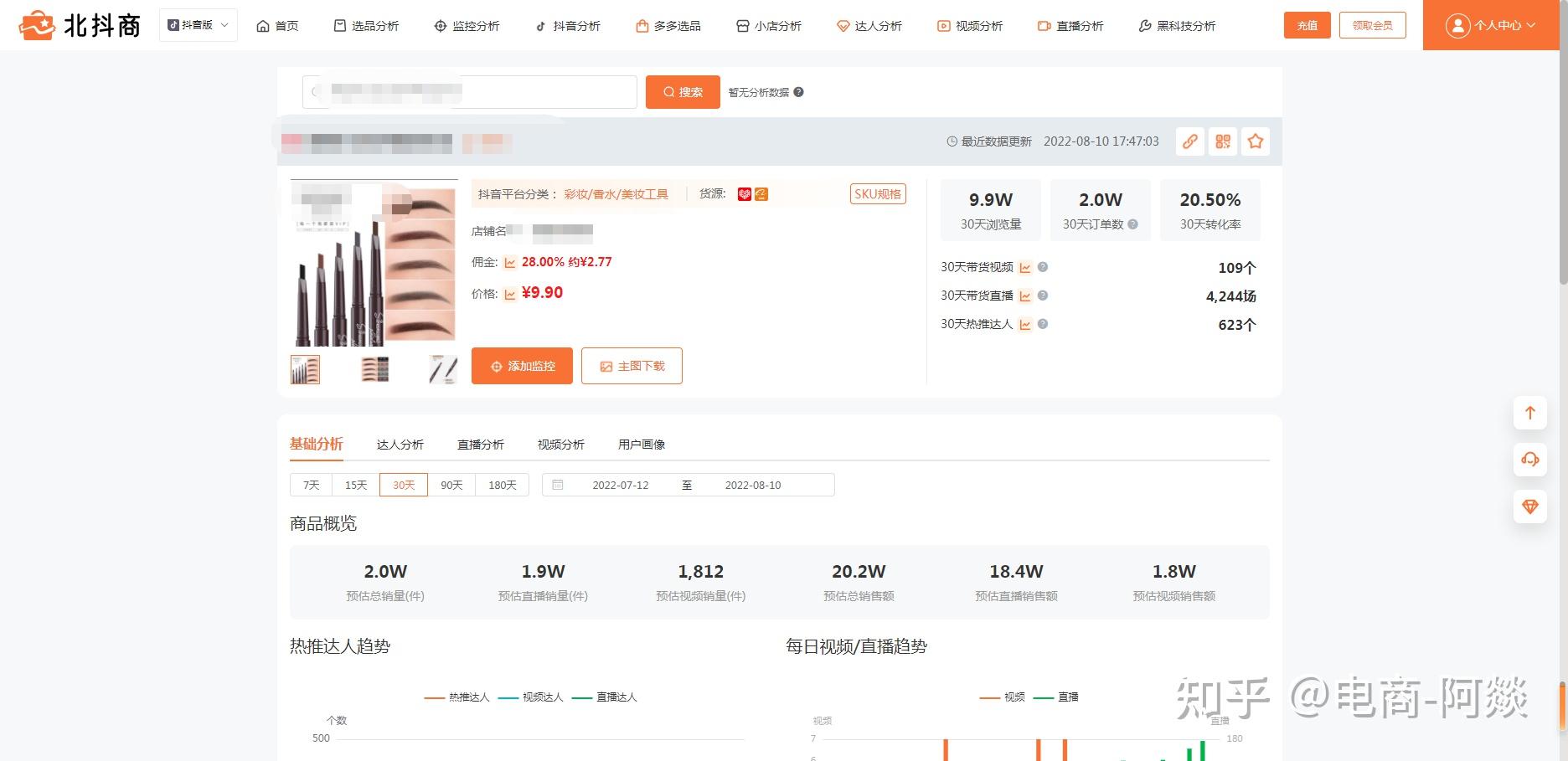The image size is (1568, 761).
Task: Click the main product image
Action: [x=374, y=263]
